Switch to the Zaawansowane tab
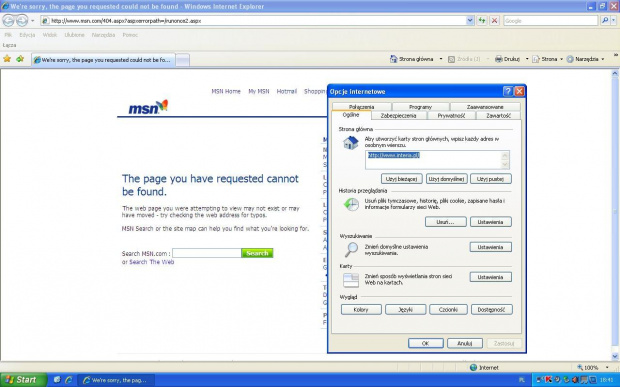Screen dimensions: 620x387 (x=485, y=107)
